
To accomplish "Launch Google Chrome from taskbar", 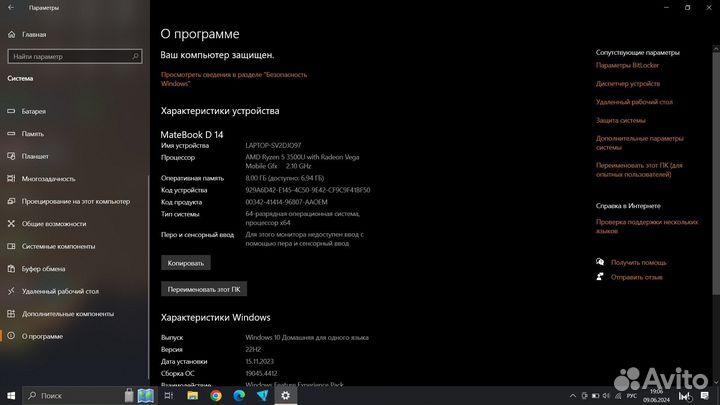I will pyautogui.click(x=216, y=395).
